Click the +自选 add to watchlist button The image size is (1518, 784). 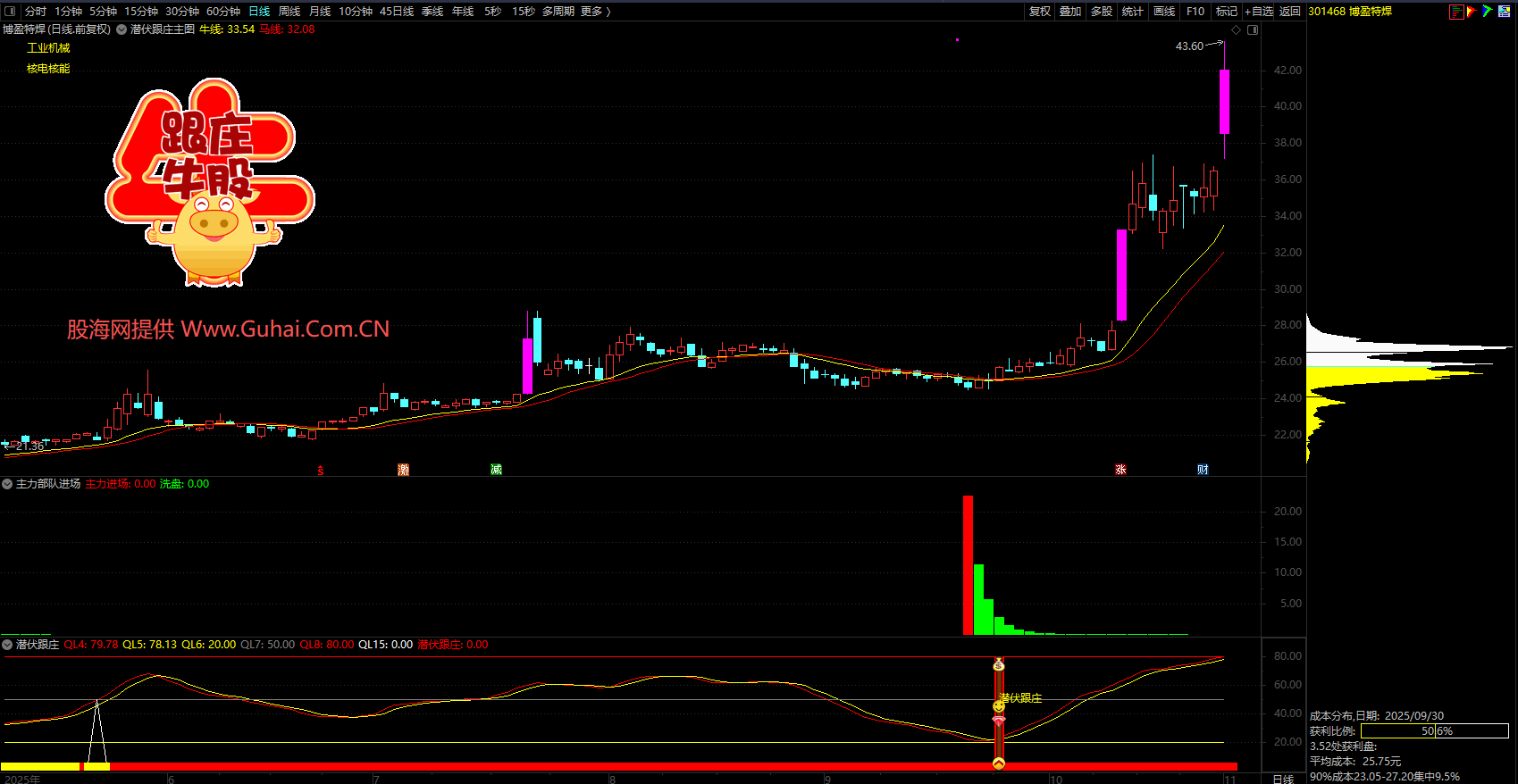click(x=1259, y=12)
